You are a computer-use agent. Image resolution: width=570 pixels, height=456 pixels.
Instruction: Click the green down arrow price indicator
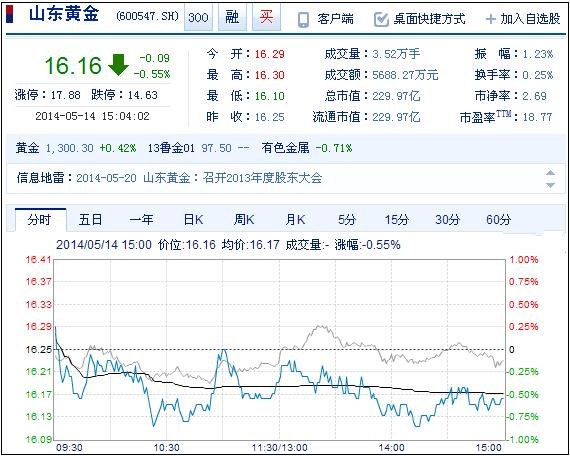pos(119,65)
